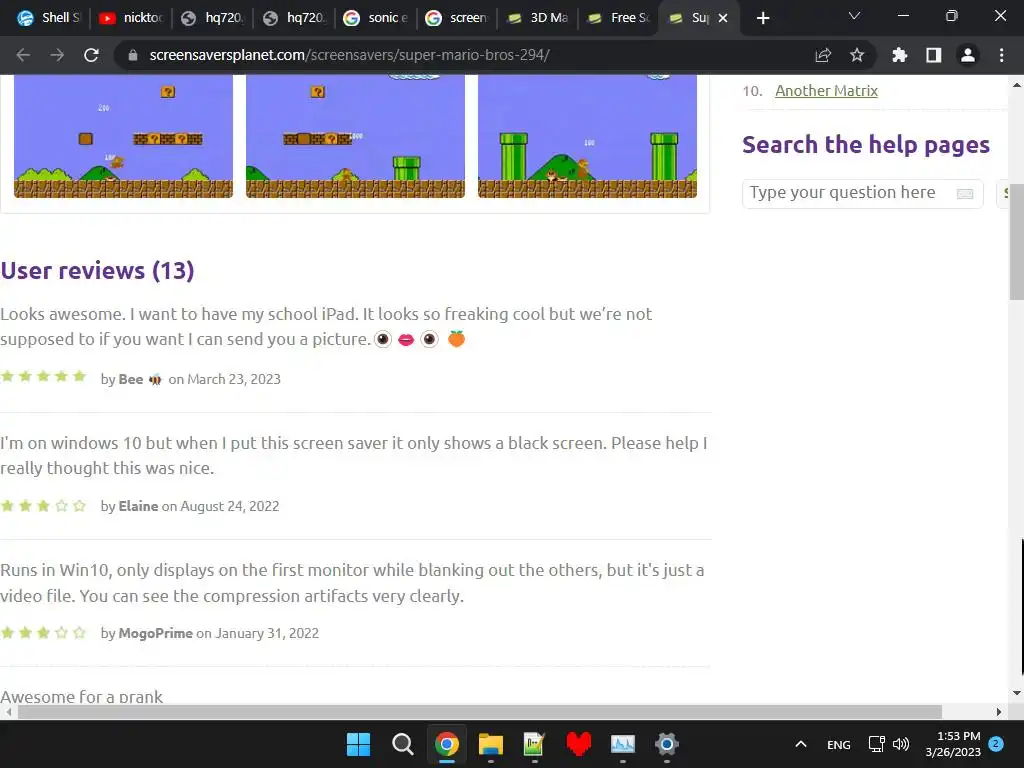Open the browser side panel
This screenshot has width=1024, height=768.
click(934, 55)
